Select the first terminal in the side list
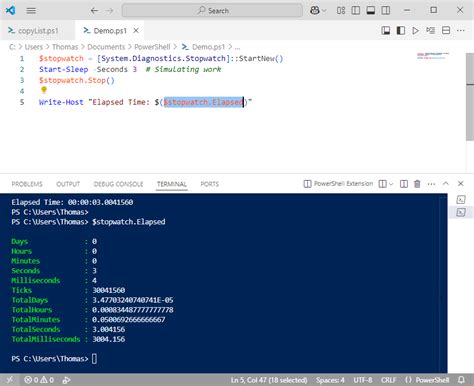 point(461,200)
